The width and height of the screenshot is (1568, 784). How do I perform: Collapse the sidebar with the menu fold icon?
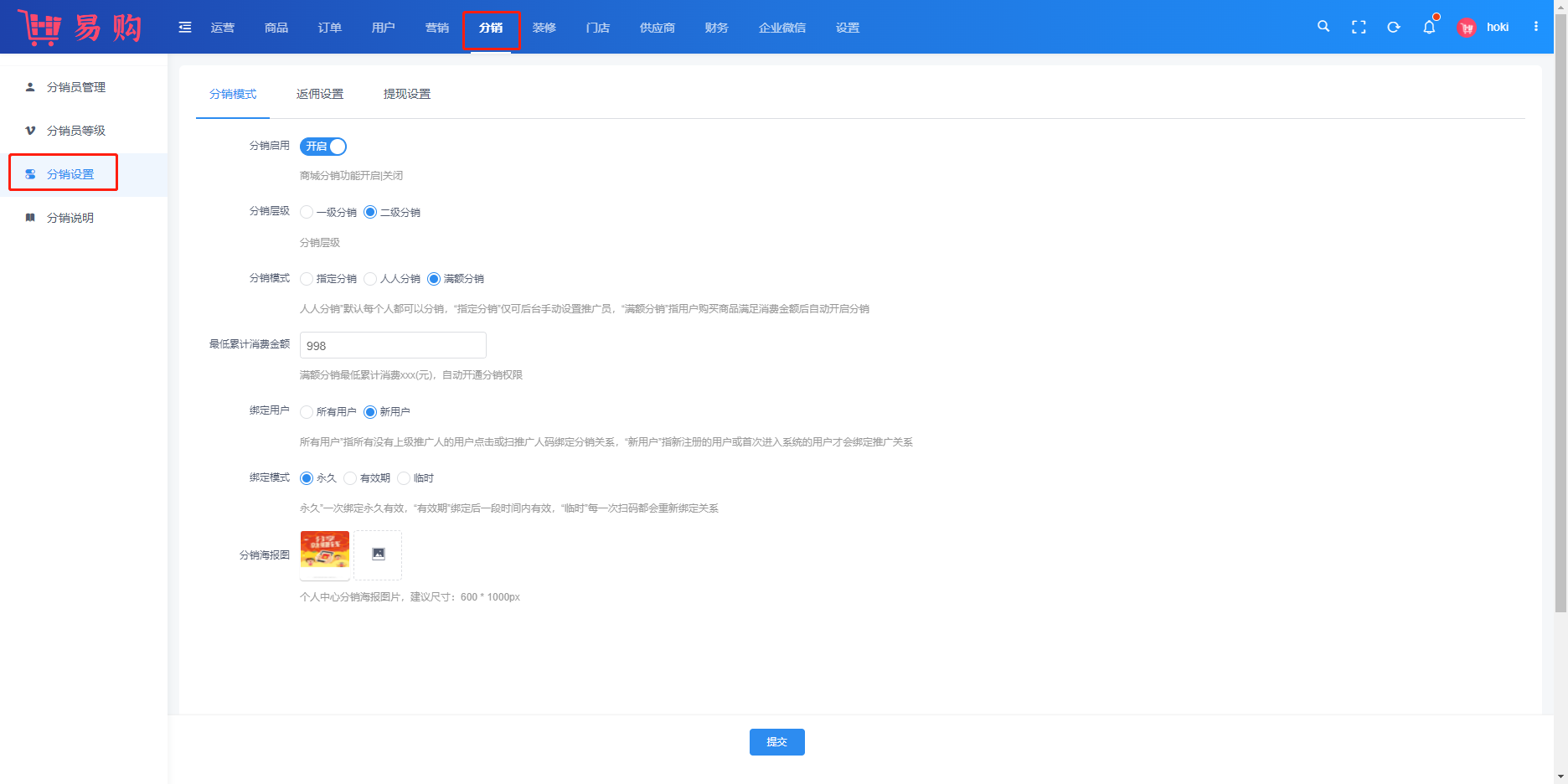click(x=185, y=28)
